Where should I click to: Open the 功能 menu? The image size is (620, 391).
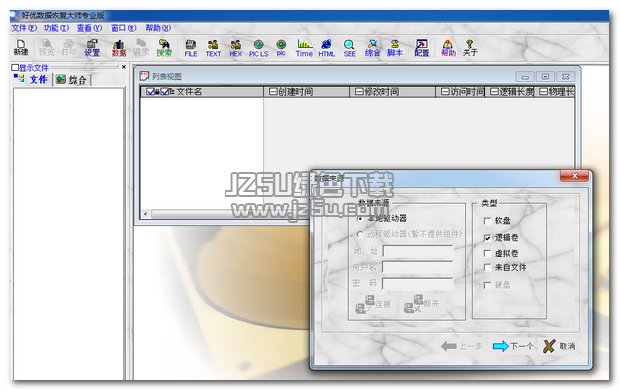pos(56,28)
